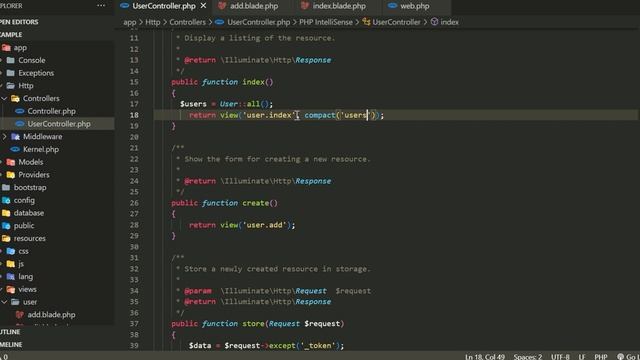Open add.blade.php in the user folder

click(51, 315)
